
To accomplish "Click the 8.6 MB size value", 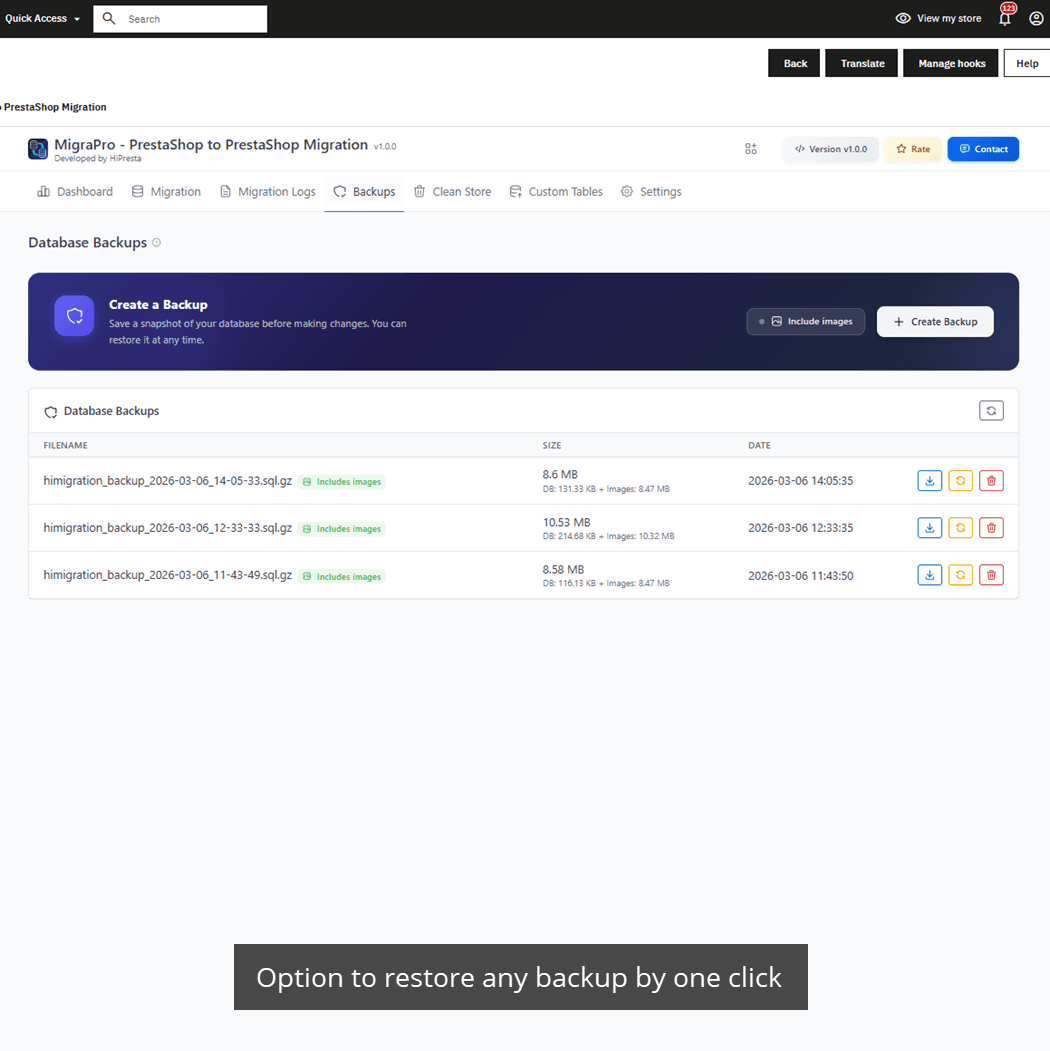I will (x=560, y=475).
